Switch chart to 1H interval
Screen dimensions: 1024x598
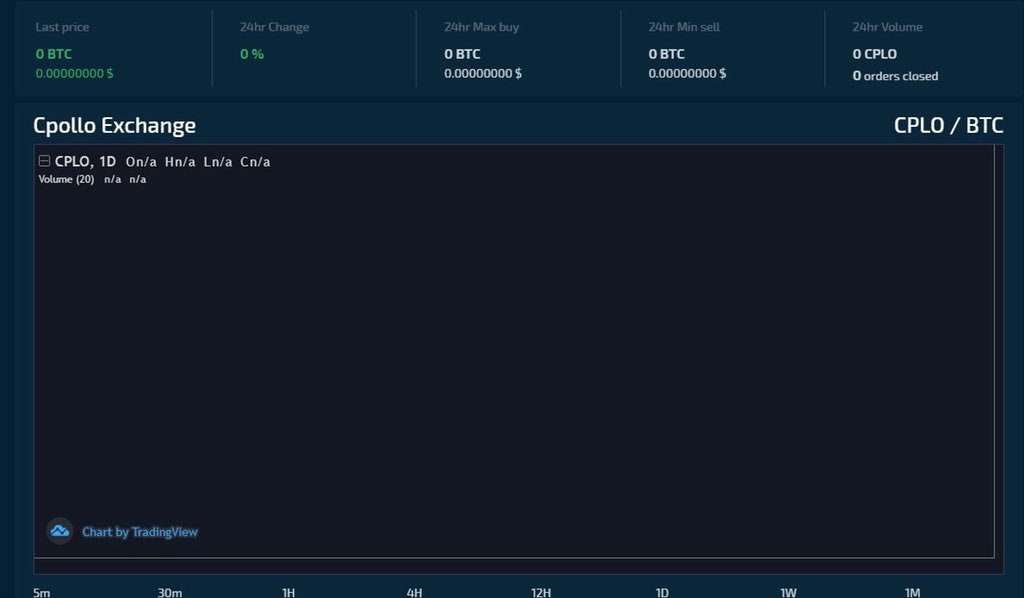[288, 592]
